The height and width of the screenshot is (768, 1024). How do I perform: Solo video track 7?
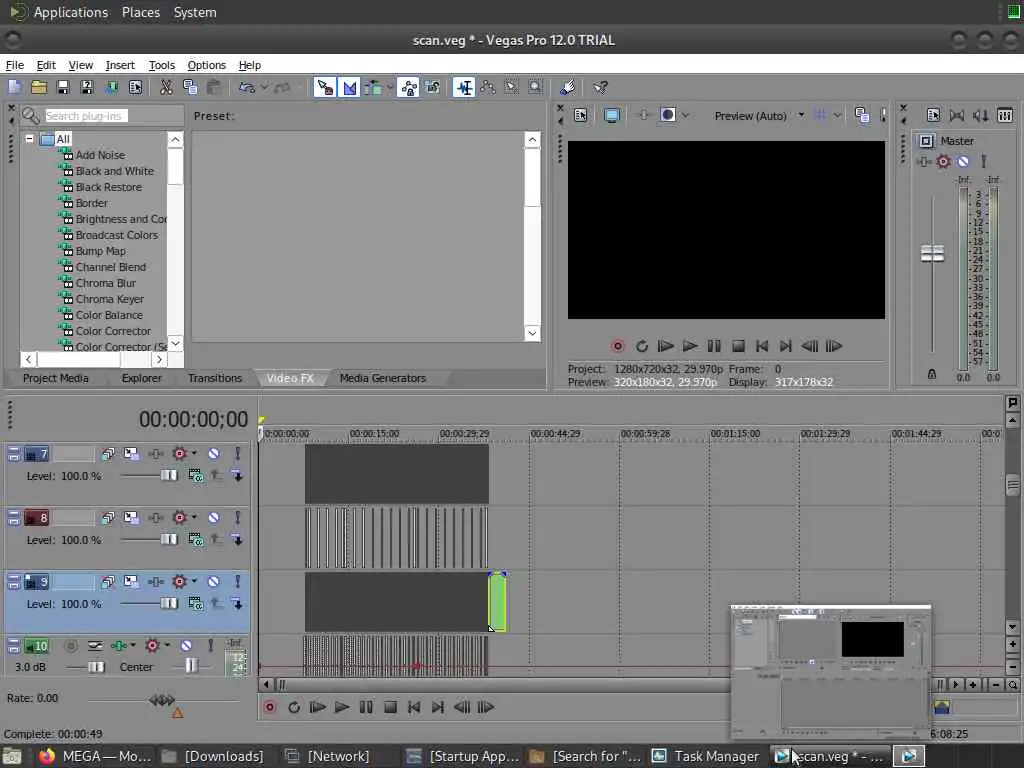[x=238, y=453]
